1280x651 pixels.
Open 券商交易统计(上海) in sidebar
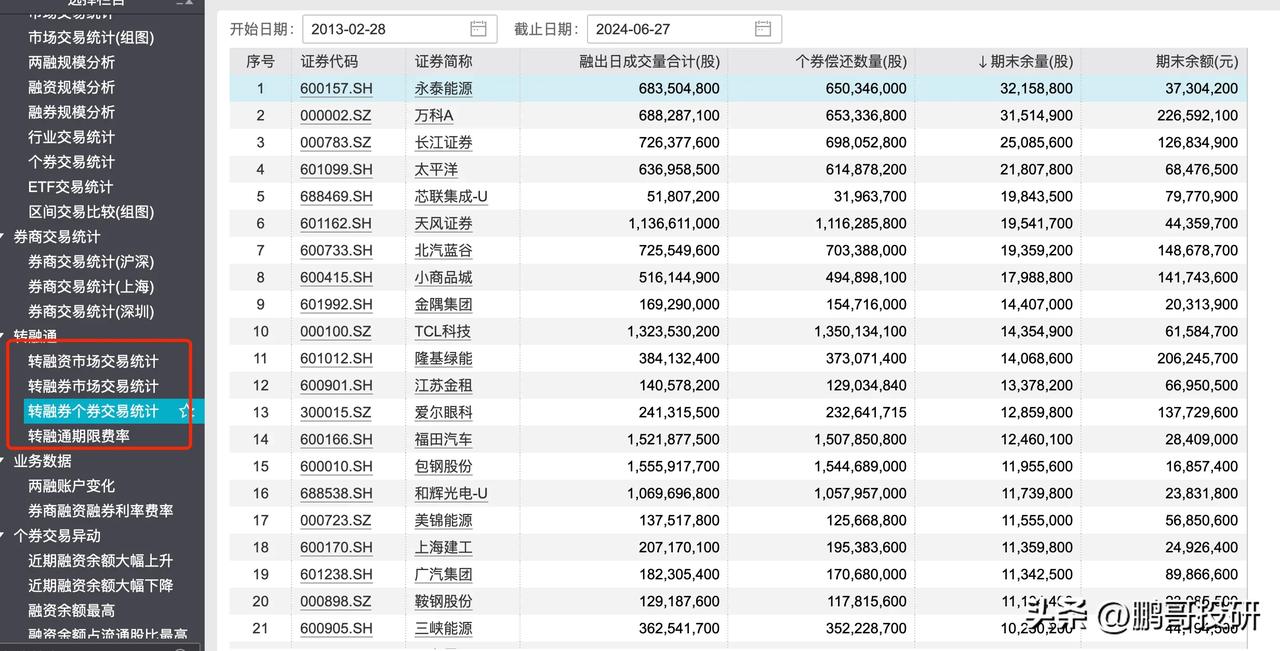91,287
